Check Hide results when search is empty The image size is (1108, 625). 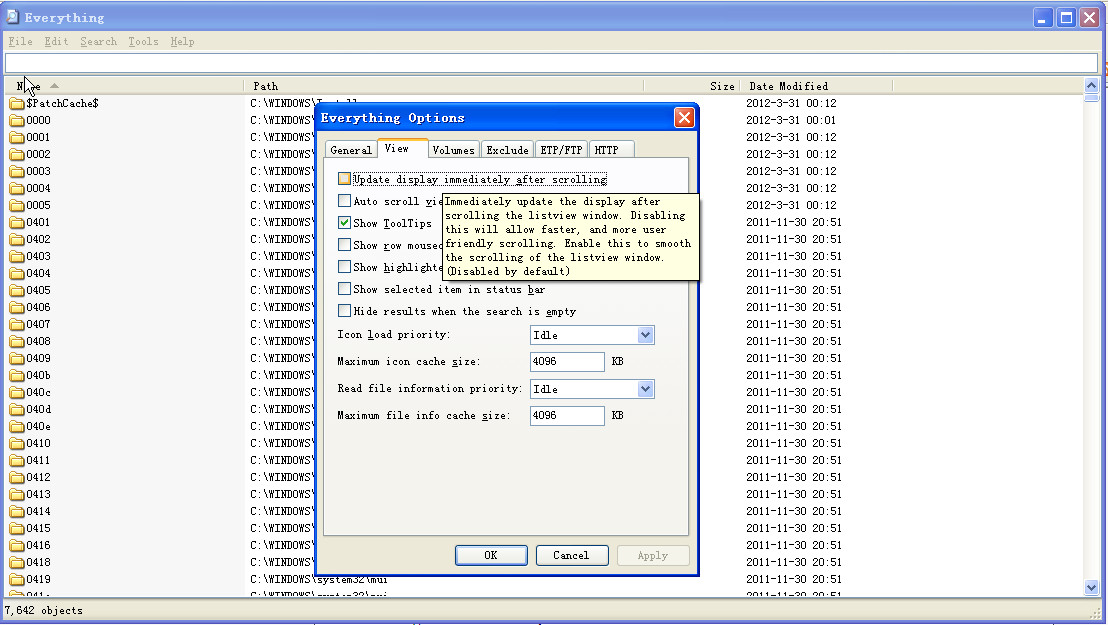(x=344, y=310)
